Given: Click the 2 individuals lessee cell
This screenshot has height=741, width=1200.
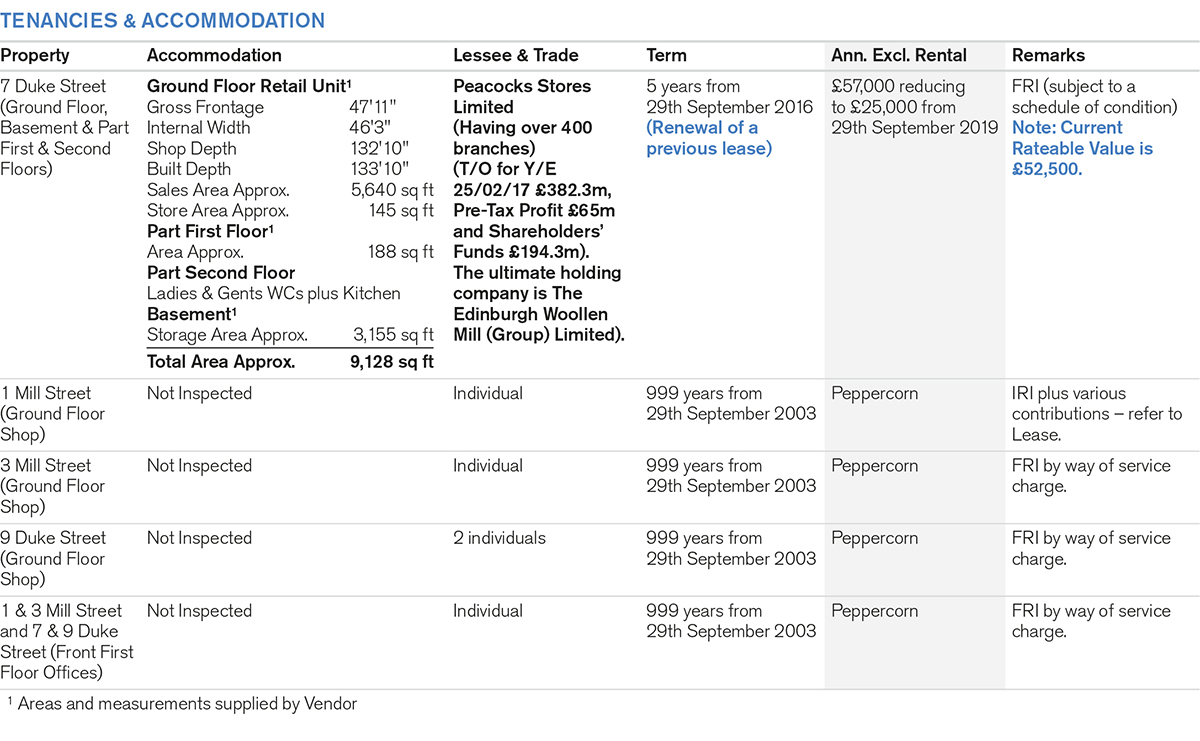Looking at the screenshot, I should (500, 538).
